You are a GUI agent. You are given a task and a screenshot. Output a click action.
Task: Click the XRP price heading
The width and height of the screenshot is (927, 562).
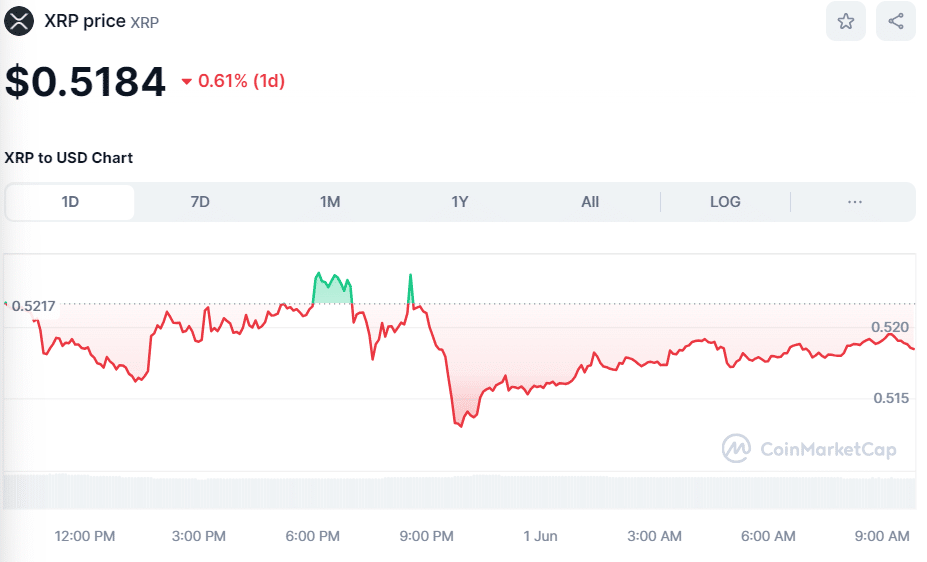pos(85,21)
